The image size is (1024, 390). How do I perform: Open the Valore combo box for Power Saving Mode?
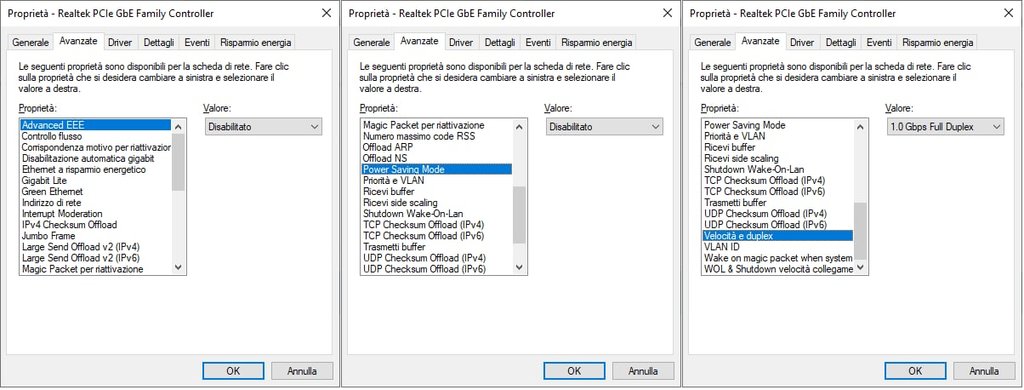[604, 127]
